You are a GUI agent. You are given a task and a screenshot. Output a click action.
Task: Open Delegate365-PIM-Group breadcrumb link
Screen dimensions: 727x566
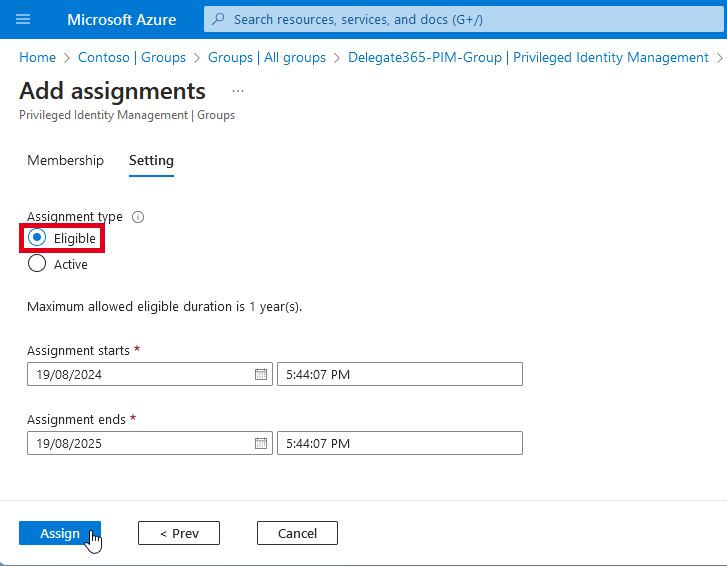click(x=528, y=58)
